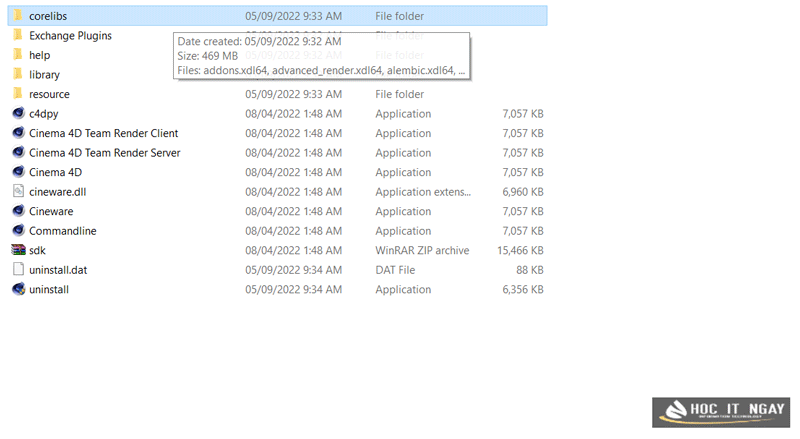
Task: Select the sdk file name
Action: 37,251
